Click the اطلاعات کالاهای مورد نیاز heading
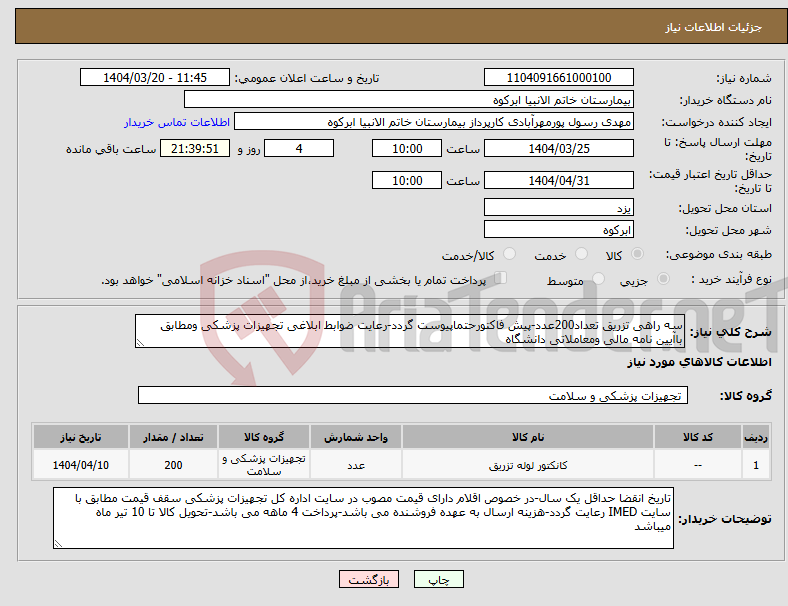 tap(699, 362)
